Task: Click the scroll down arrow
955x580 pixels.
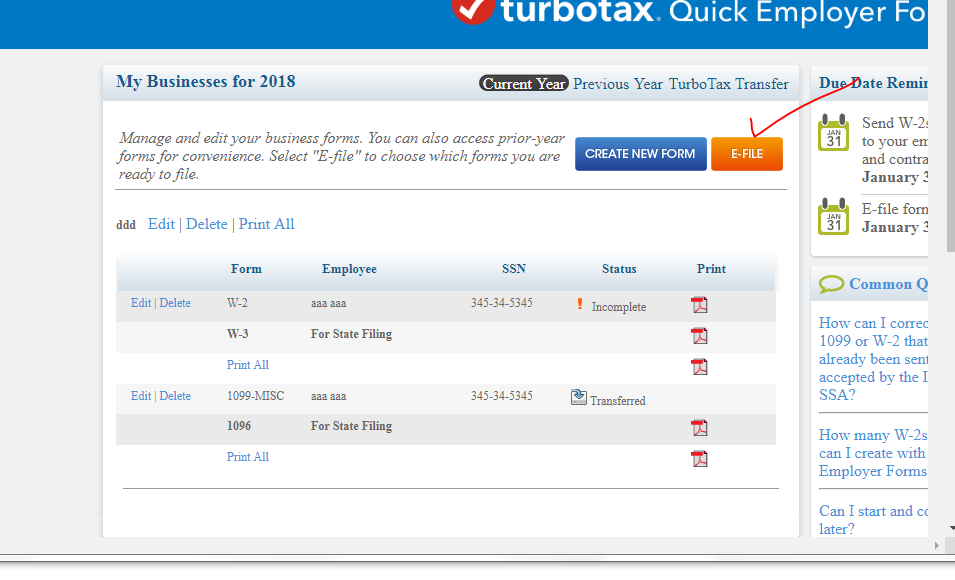Action: point(951,528)
